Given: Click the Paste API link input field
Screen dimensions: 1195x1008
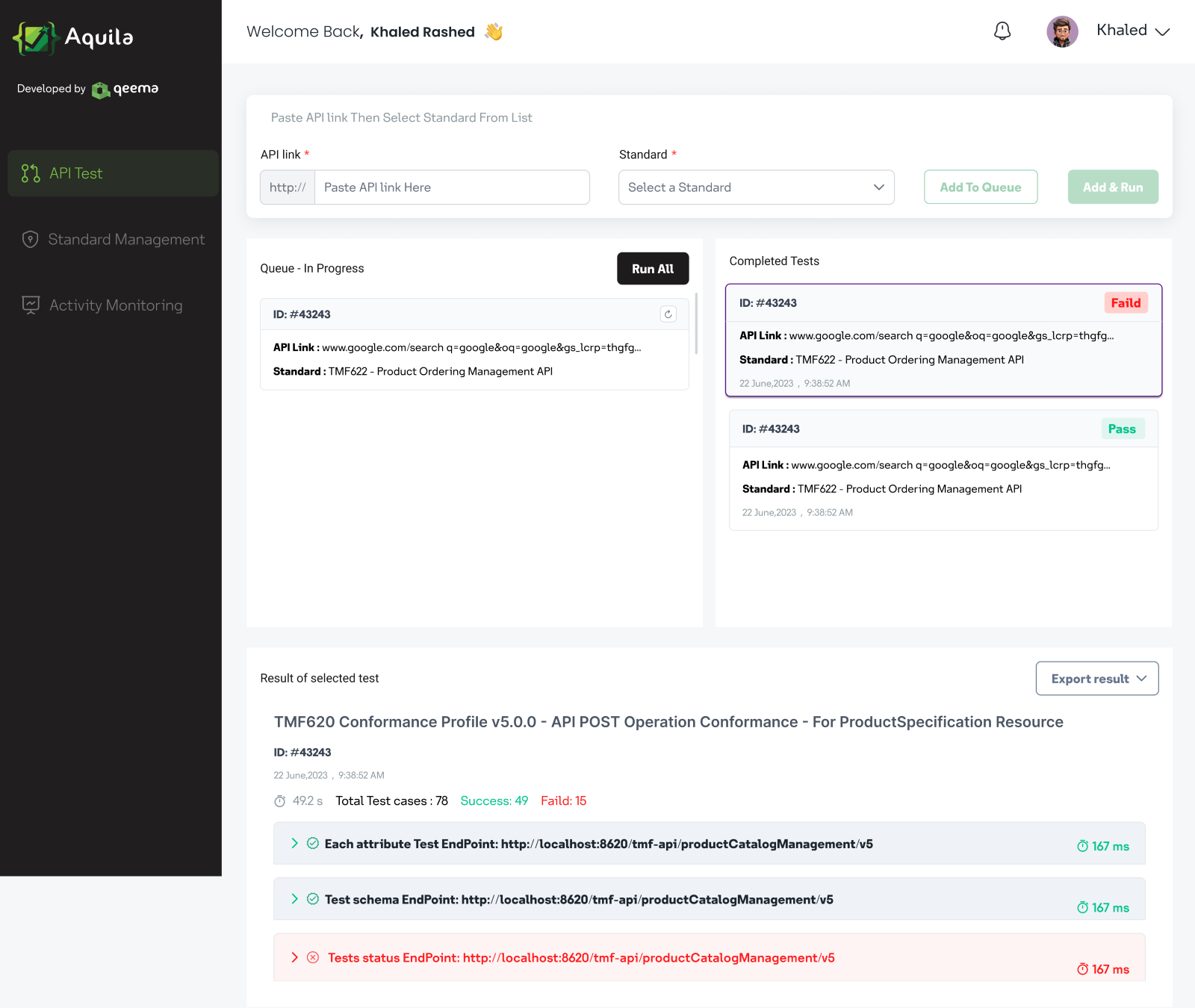Looking at the screenshot, I should (x=452, y=187).
